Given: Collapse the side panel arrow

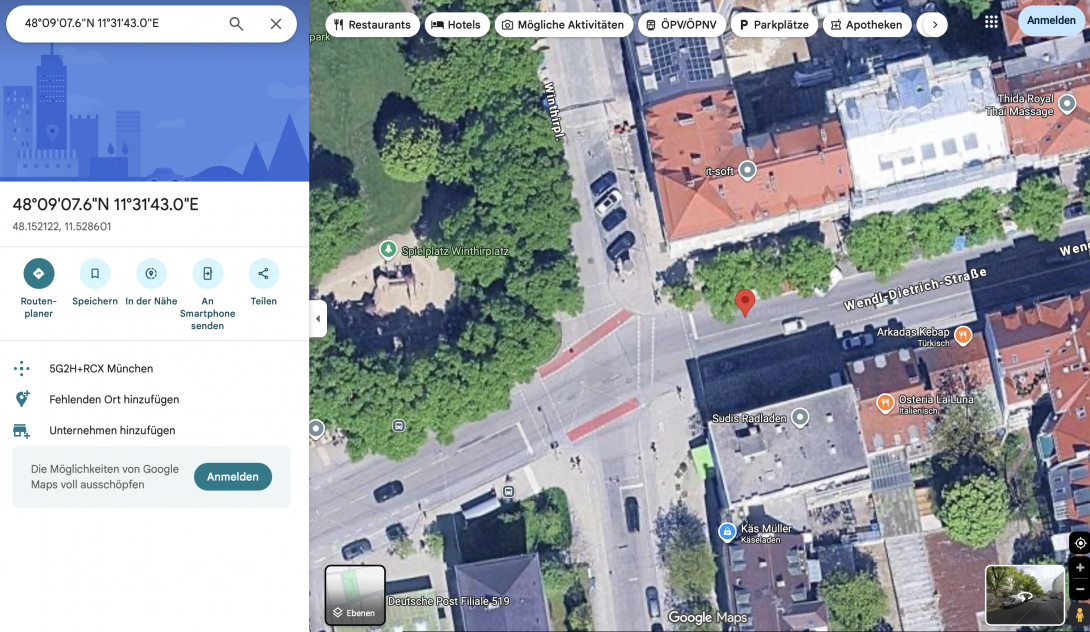Looking at the screenshot, I should [x=318, y=319].
